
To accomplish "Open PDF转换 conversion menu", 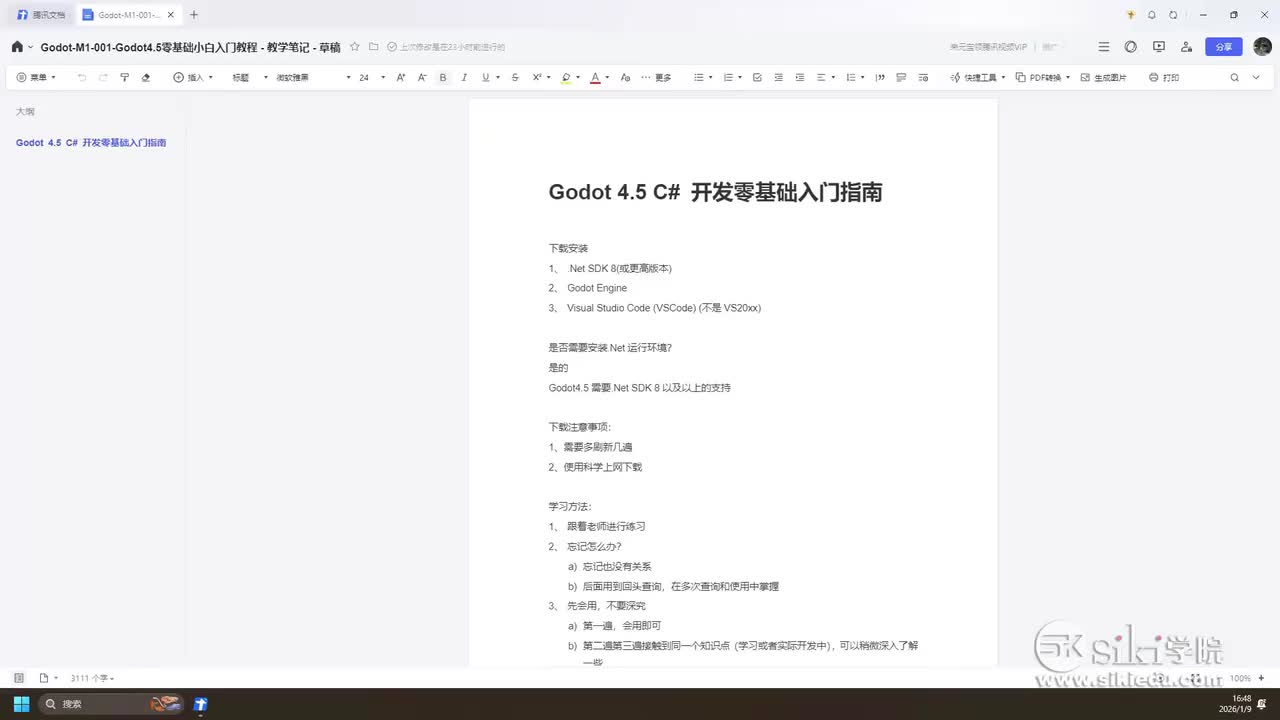I will coord(1042,77).
